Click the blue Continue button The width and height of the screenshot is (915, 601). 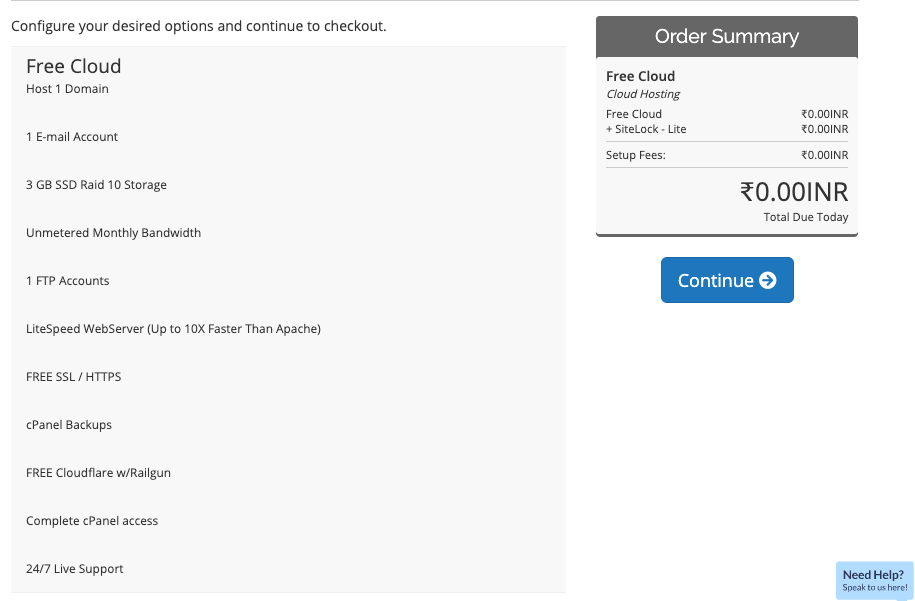tap(727, 280)
